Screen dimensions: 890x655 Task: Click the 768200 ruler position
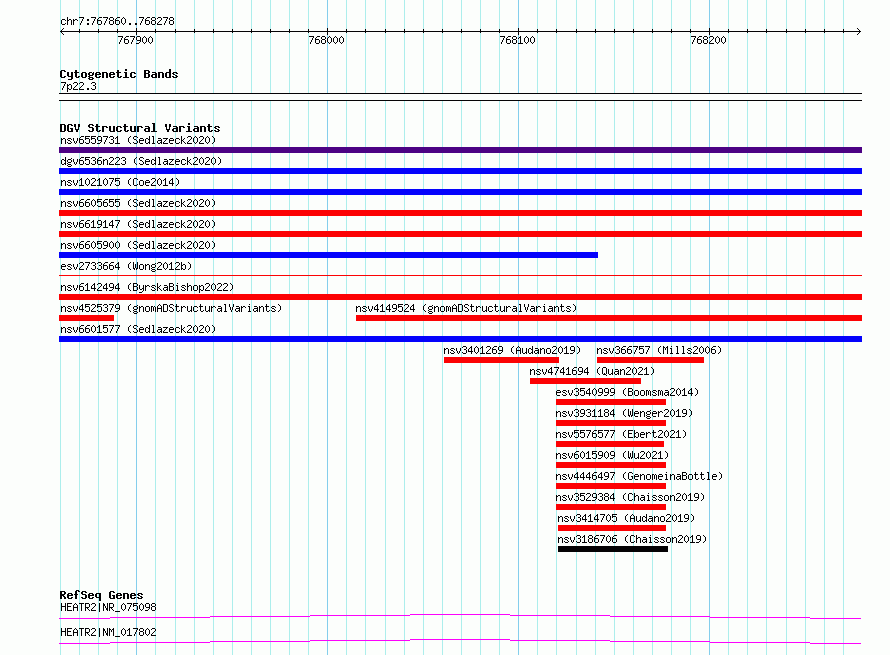pos(708,40)
